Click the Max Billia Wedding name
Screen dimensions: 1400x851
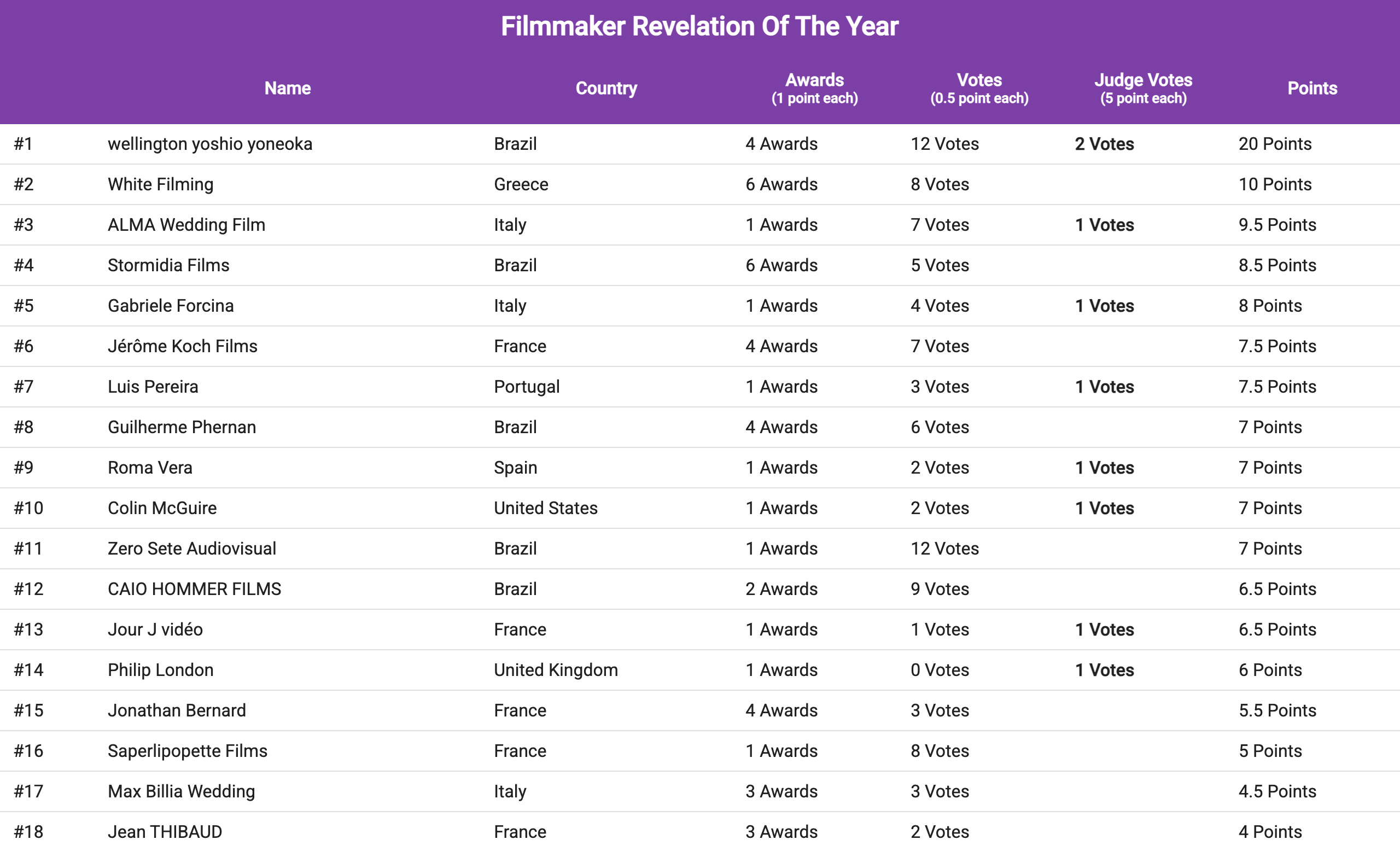click(x=181, y=791)
